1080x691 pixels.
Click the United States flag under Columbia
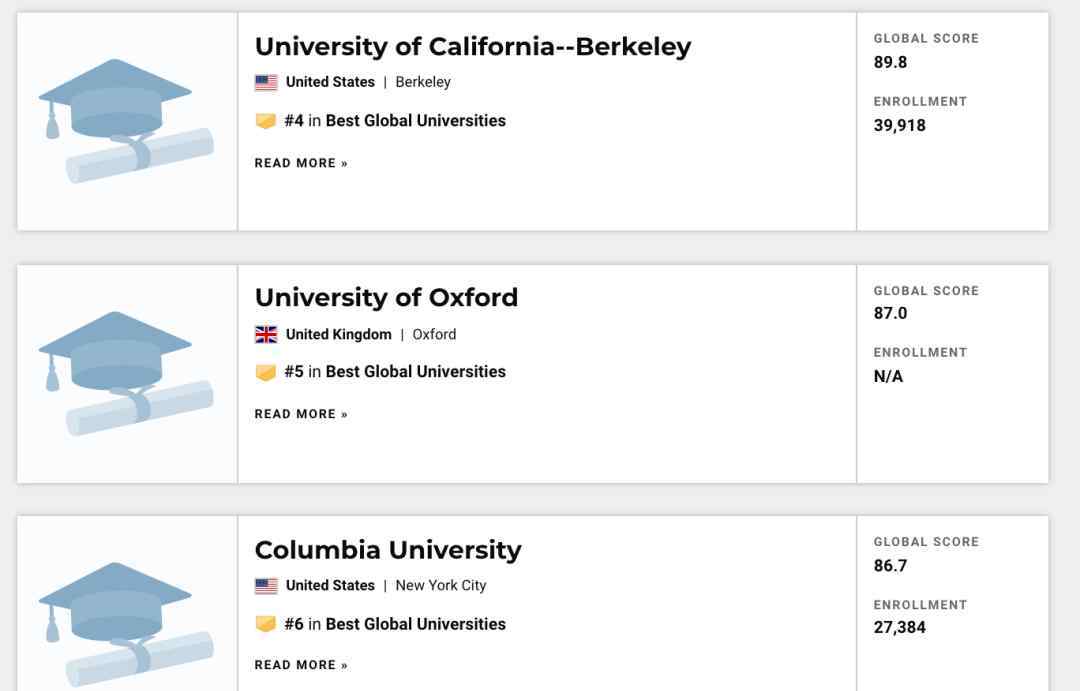[x=266, y=586]
